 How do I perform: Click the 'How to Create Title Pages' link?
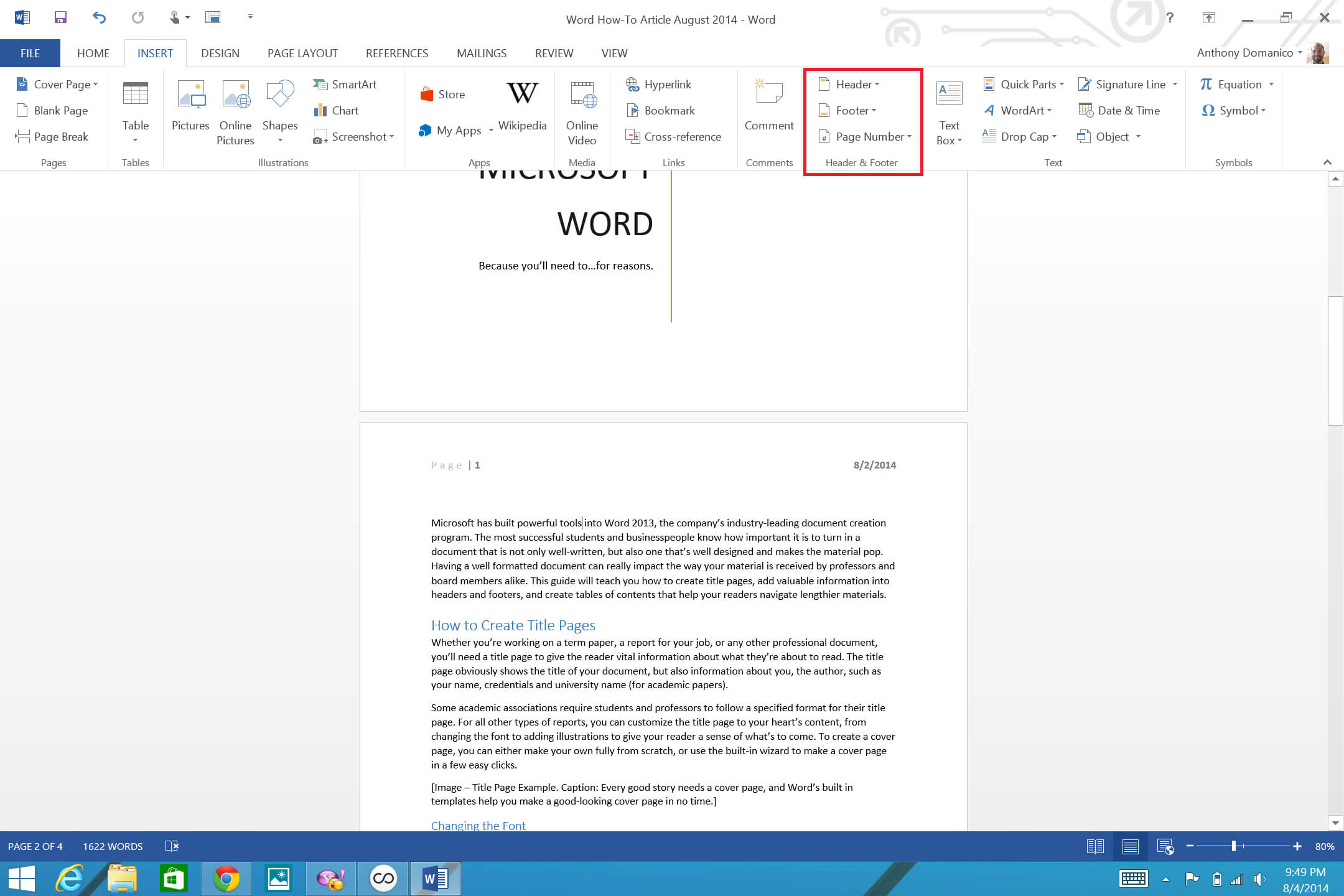point(513,624)
